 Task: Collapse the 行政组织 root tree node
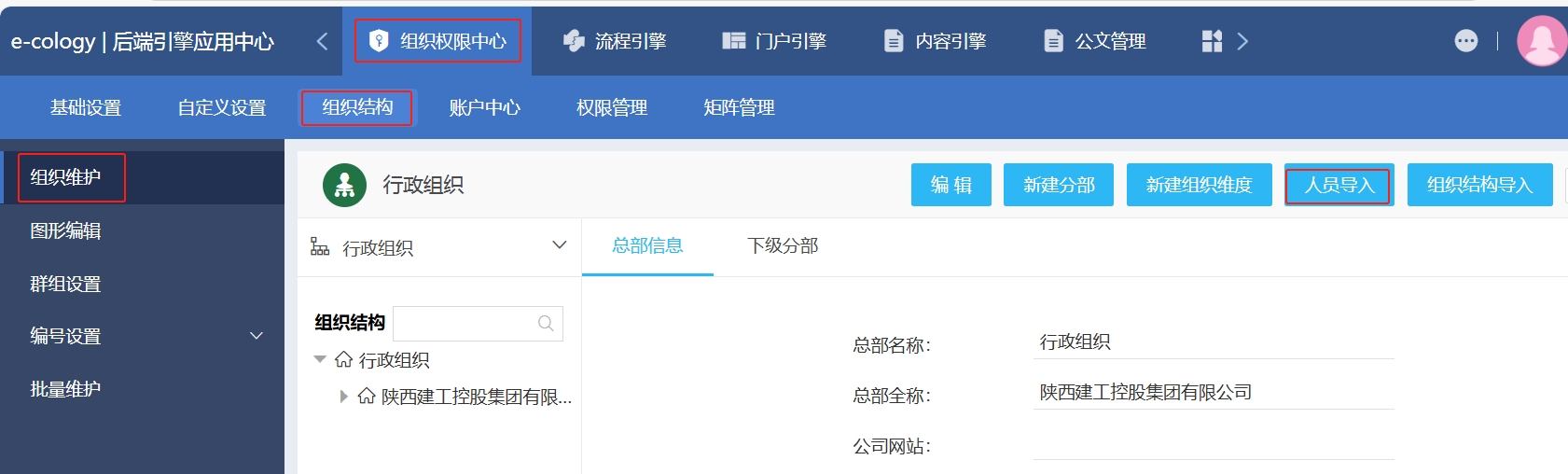point(320,359)
